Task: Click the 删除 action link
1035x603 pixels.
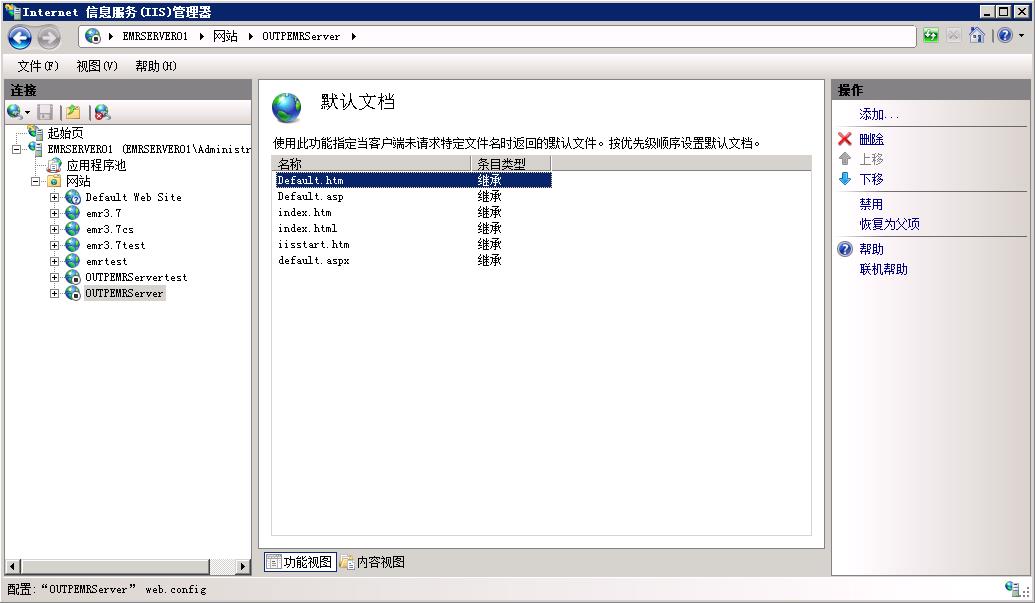Action: [871, 139]
